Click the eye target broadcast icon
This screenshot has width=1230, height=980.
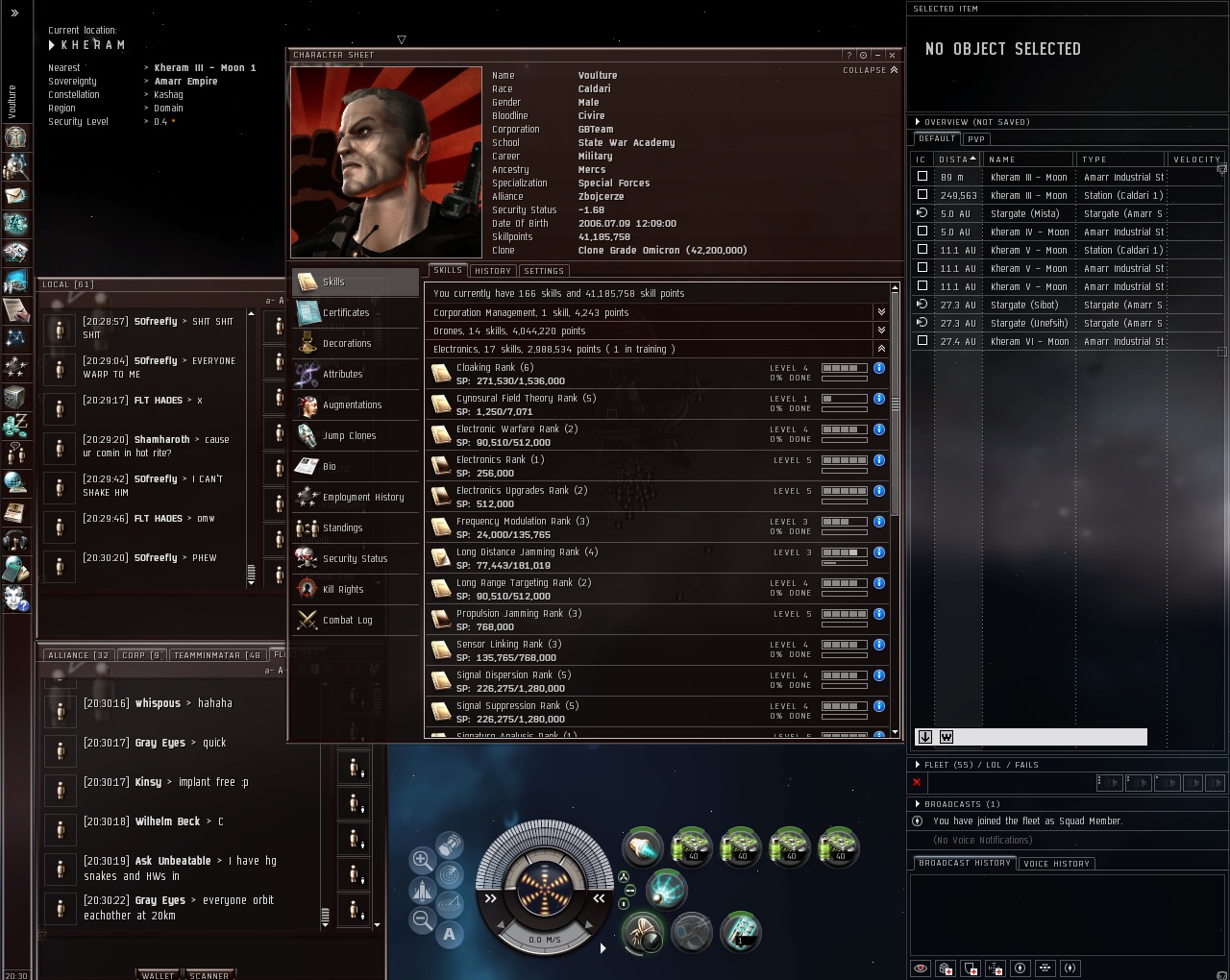coord(921,968)
